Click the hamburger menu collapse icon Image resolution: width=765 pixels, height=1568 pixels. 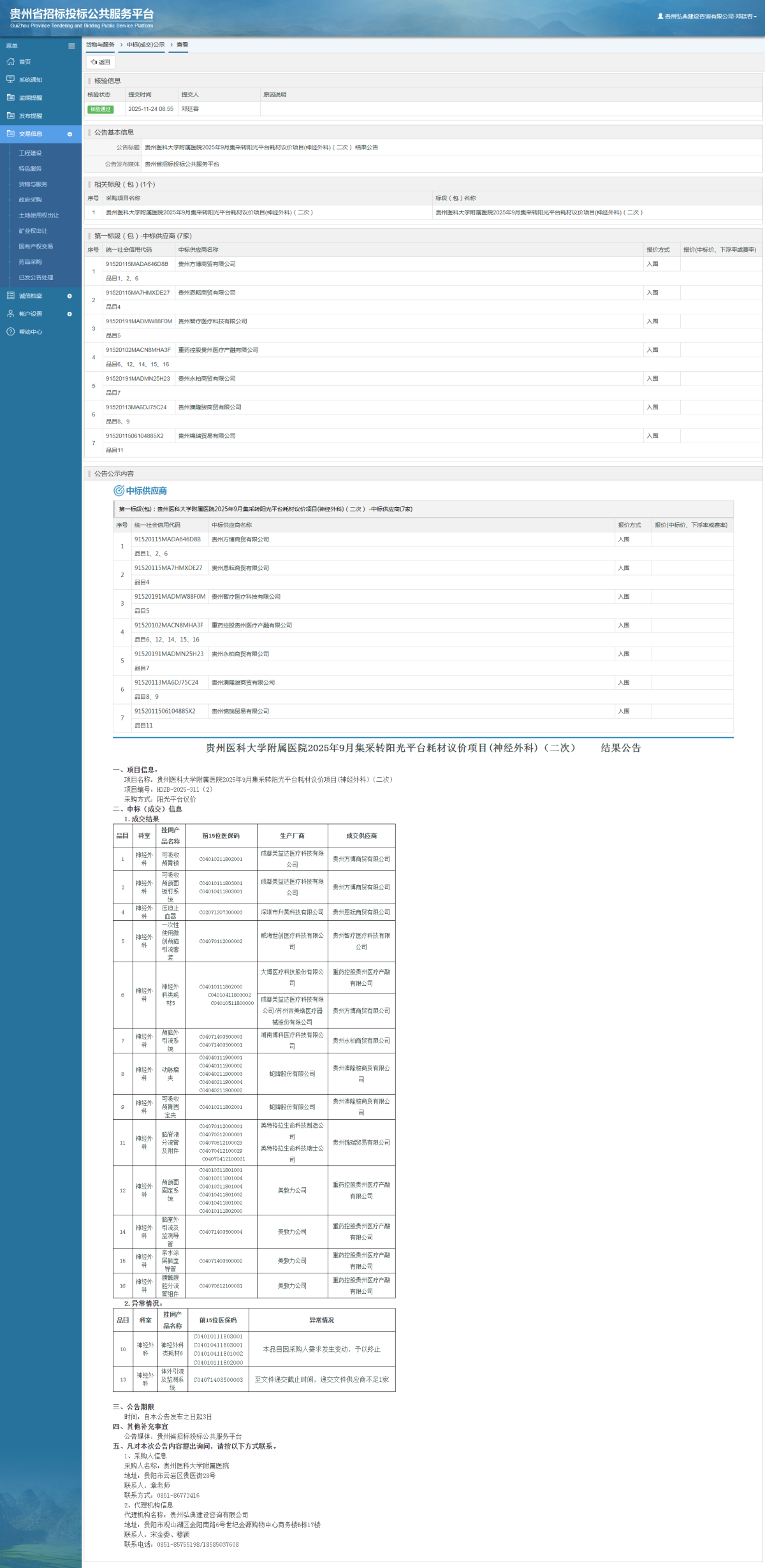tap(71, 46)
